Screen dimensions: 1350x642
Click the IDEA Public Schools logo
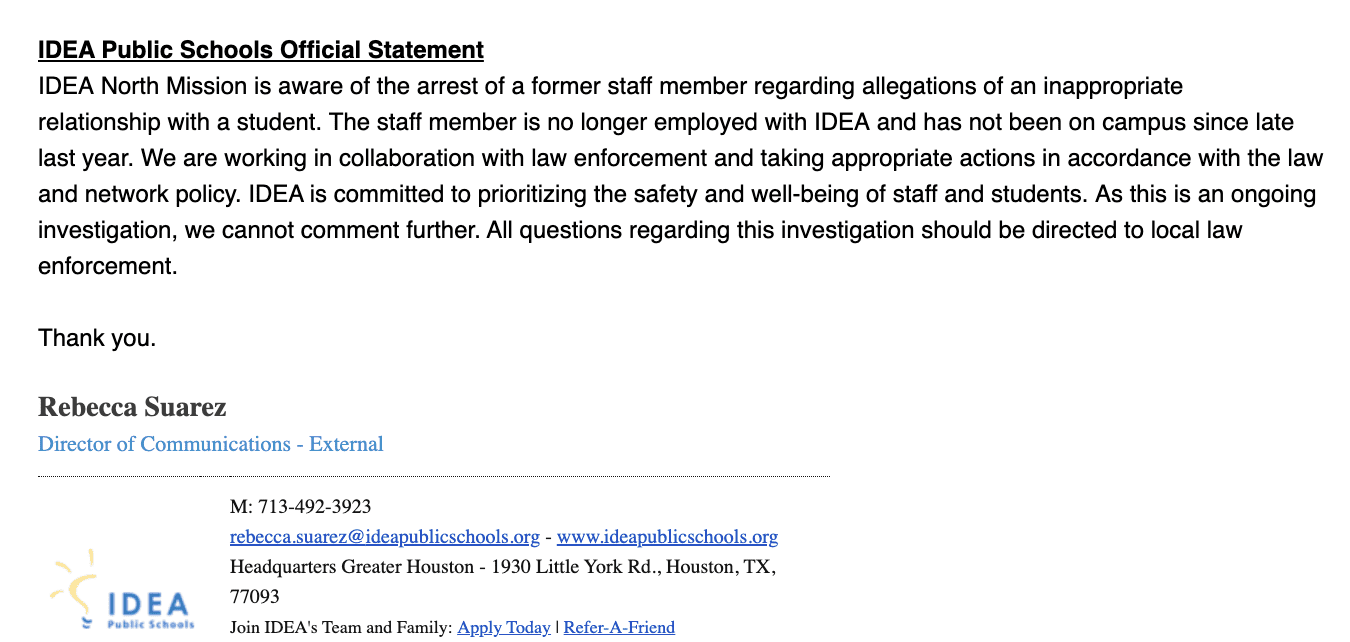(122, 597)
